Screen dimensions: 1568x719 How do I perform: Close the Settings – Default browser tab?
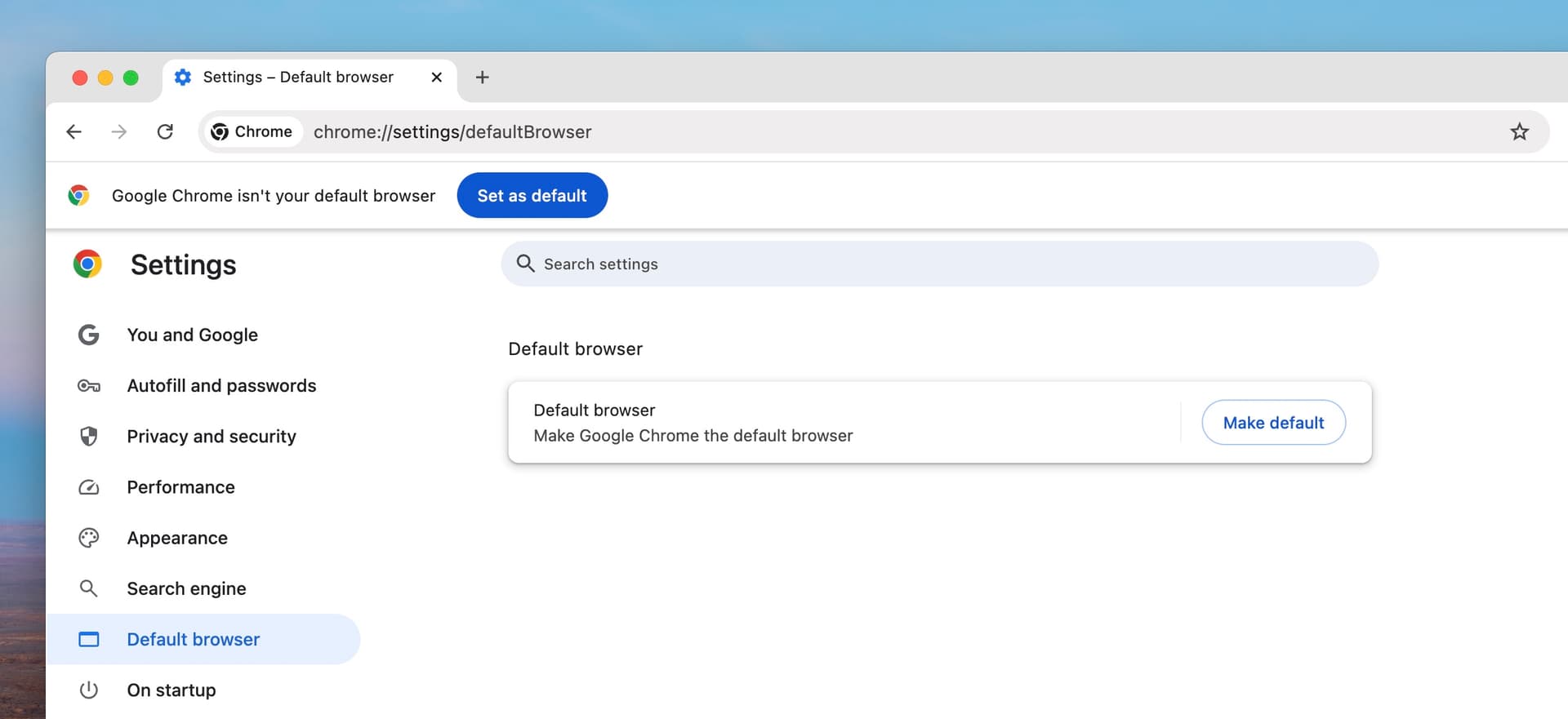(436, 77)
